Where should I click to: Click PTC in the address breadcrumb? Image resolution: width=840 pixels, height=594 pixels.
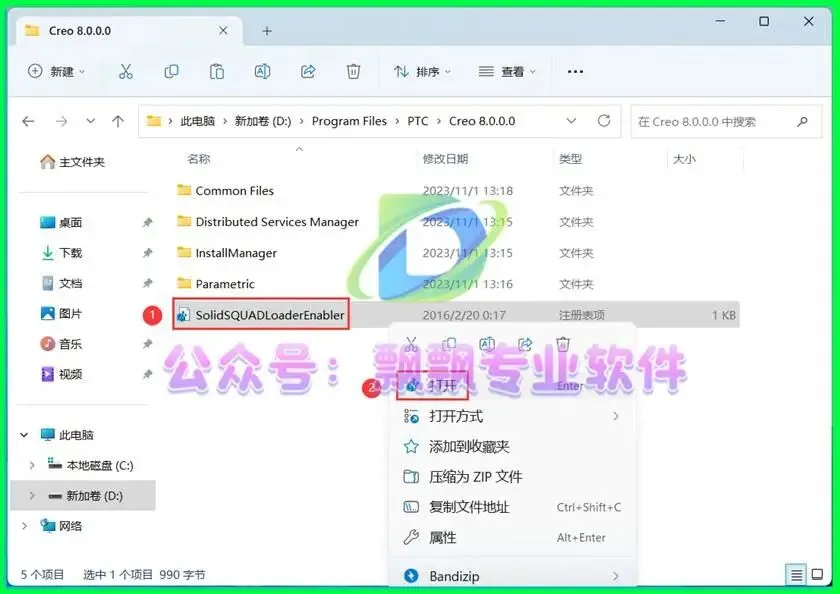click(417, 122)
